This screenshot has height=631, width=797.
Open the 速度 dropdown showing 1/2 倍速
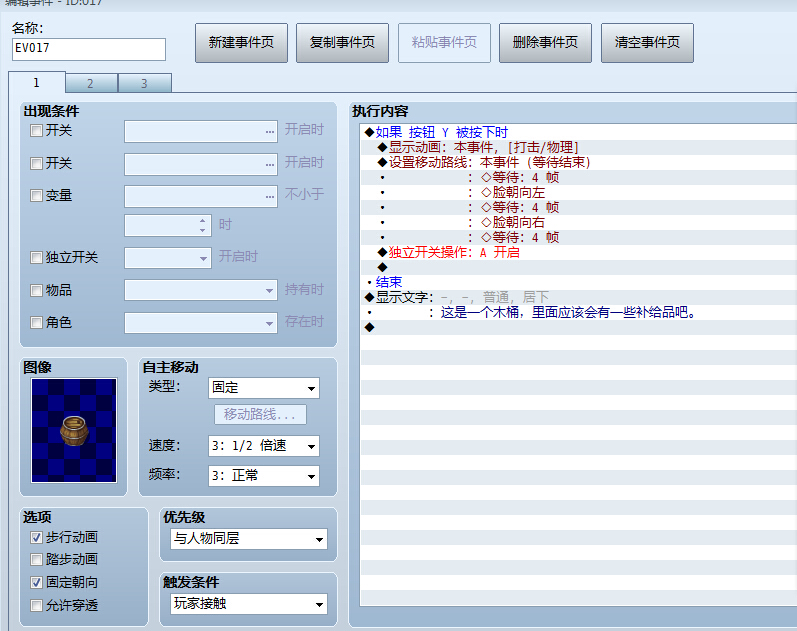pyautogui.click(x=263, y=446)
